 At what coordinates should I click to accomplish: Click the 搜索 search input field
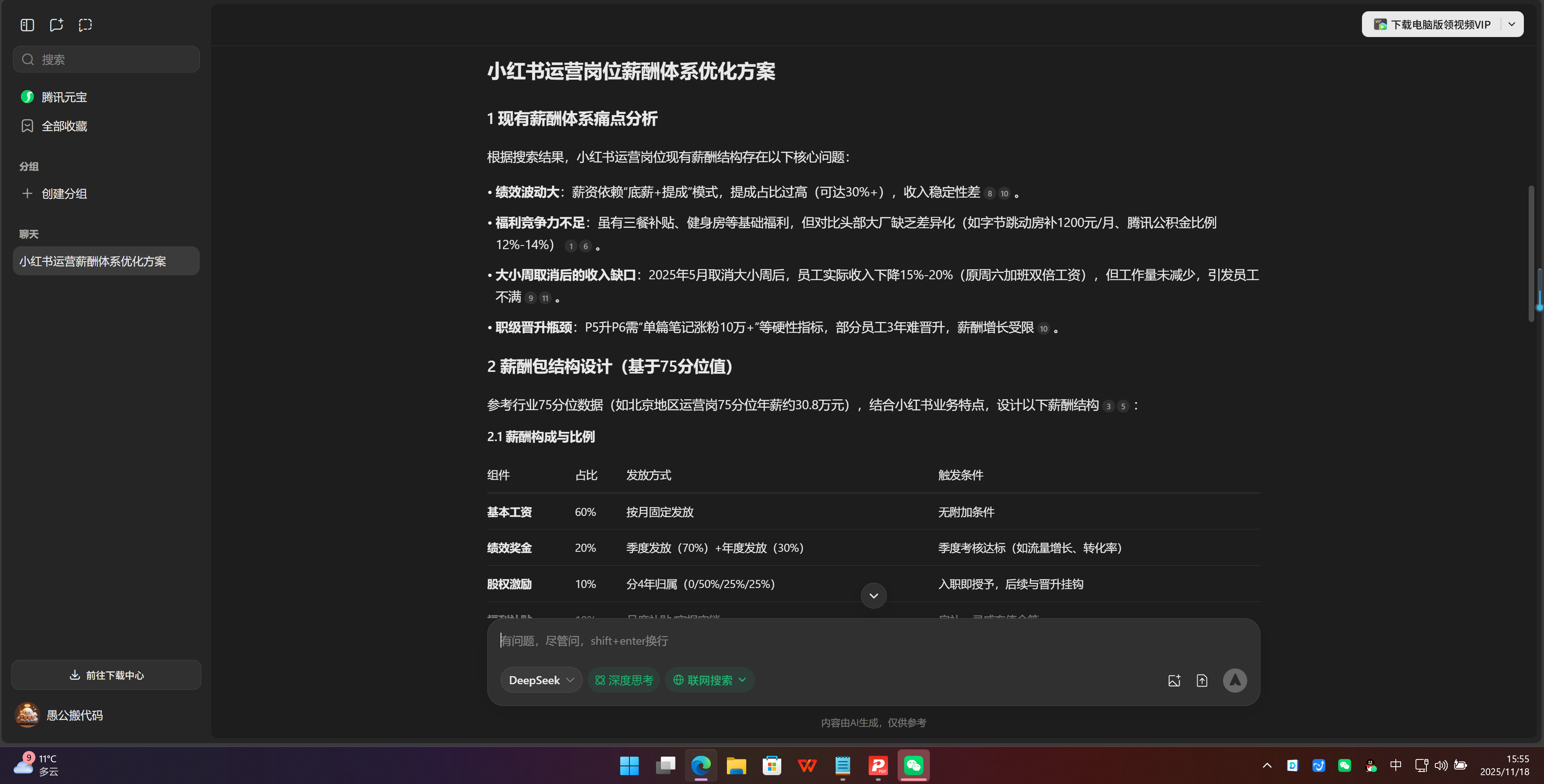click(x=106, y=59)
